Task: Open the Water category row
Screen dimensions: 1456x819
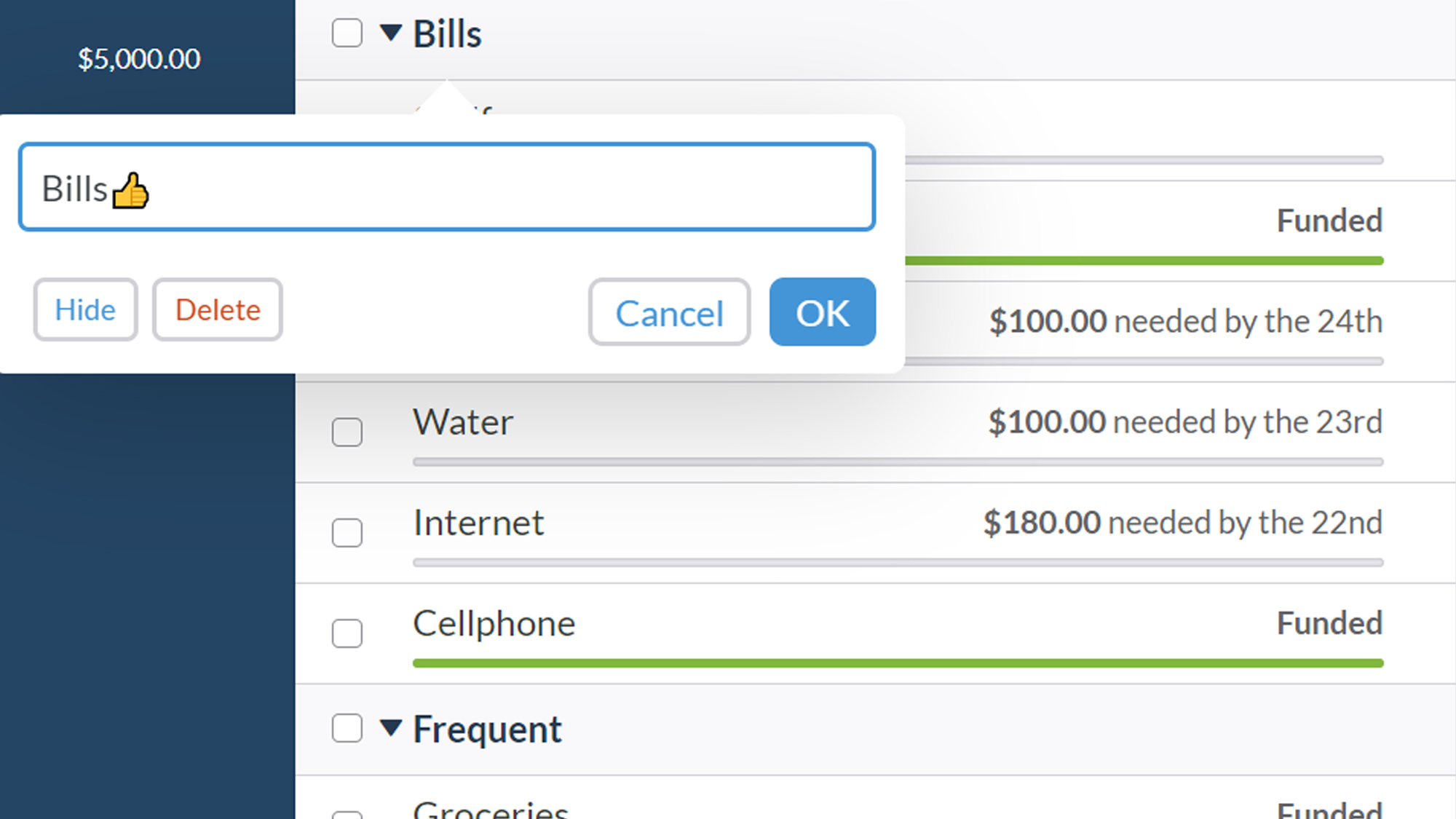Action: [463, 422]
